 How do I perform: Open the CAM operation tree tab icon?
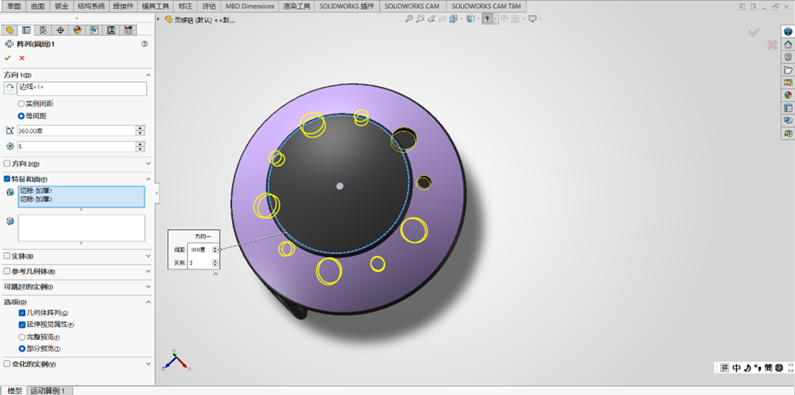(111, 30)
